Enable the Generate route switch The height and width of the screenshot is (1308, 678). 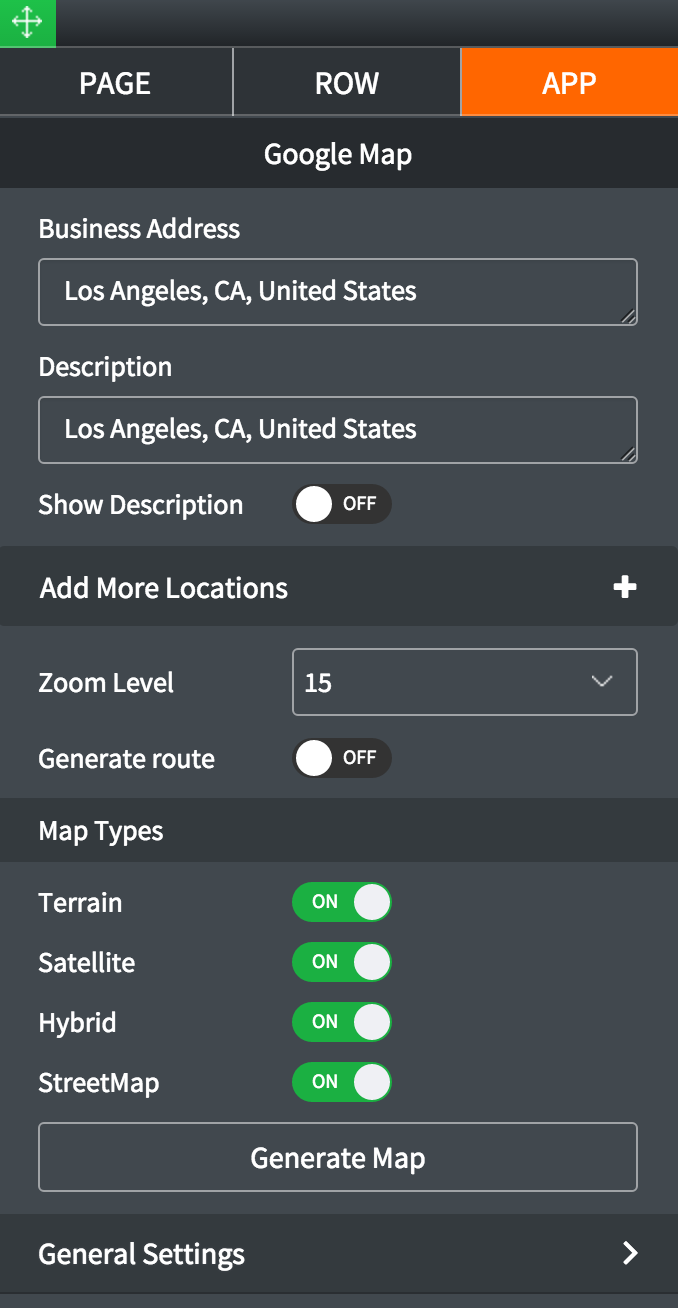341,758
